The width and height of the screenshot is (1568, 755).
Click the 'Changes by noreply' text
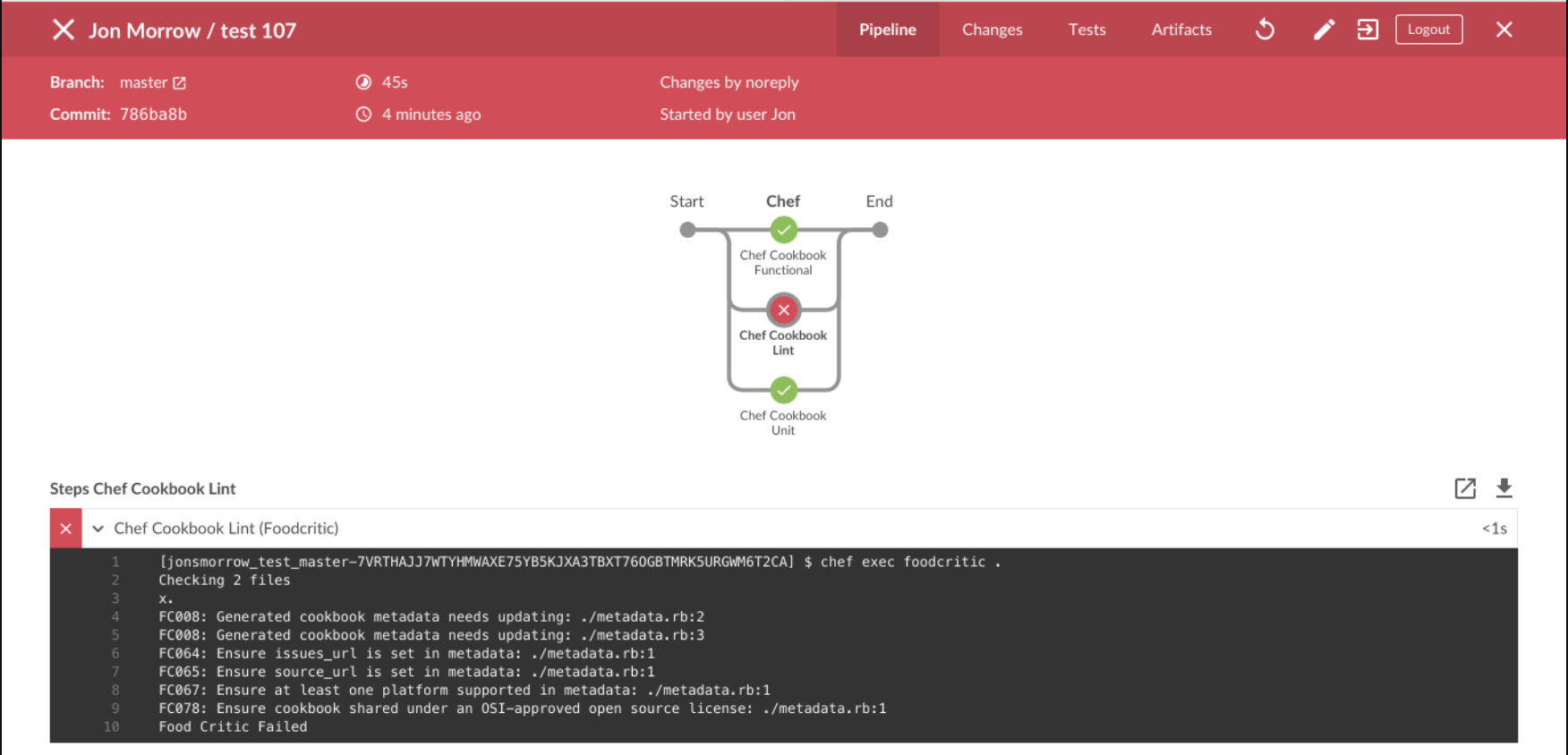[729, 82]
